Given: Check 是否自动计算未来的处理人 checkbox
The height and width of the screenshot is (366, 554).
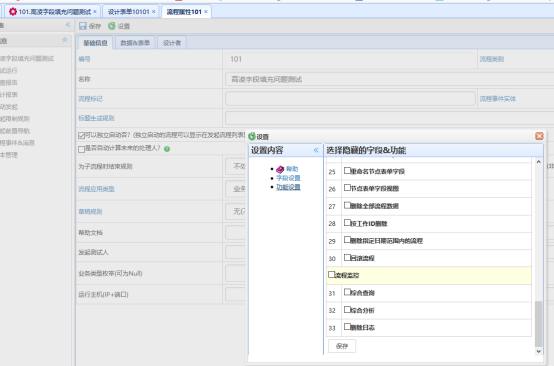Looking at the screenshot, I should [x=82, y=149].
